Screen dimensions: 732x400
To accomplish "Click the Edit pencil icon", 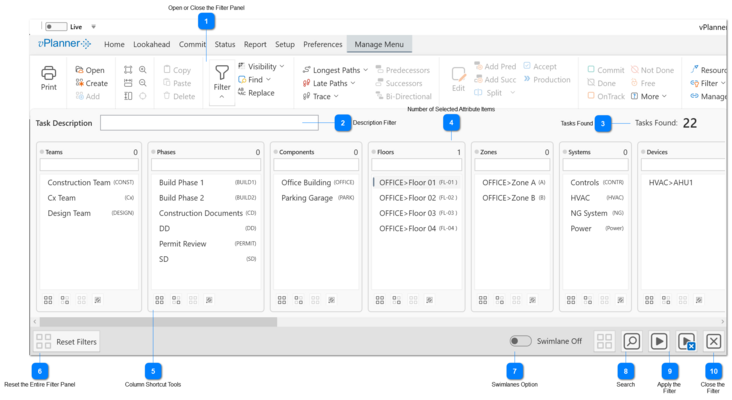I will pyautogui.click(x=458, y=75).
